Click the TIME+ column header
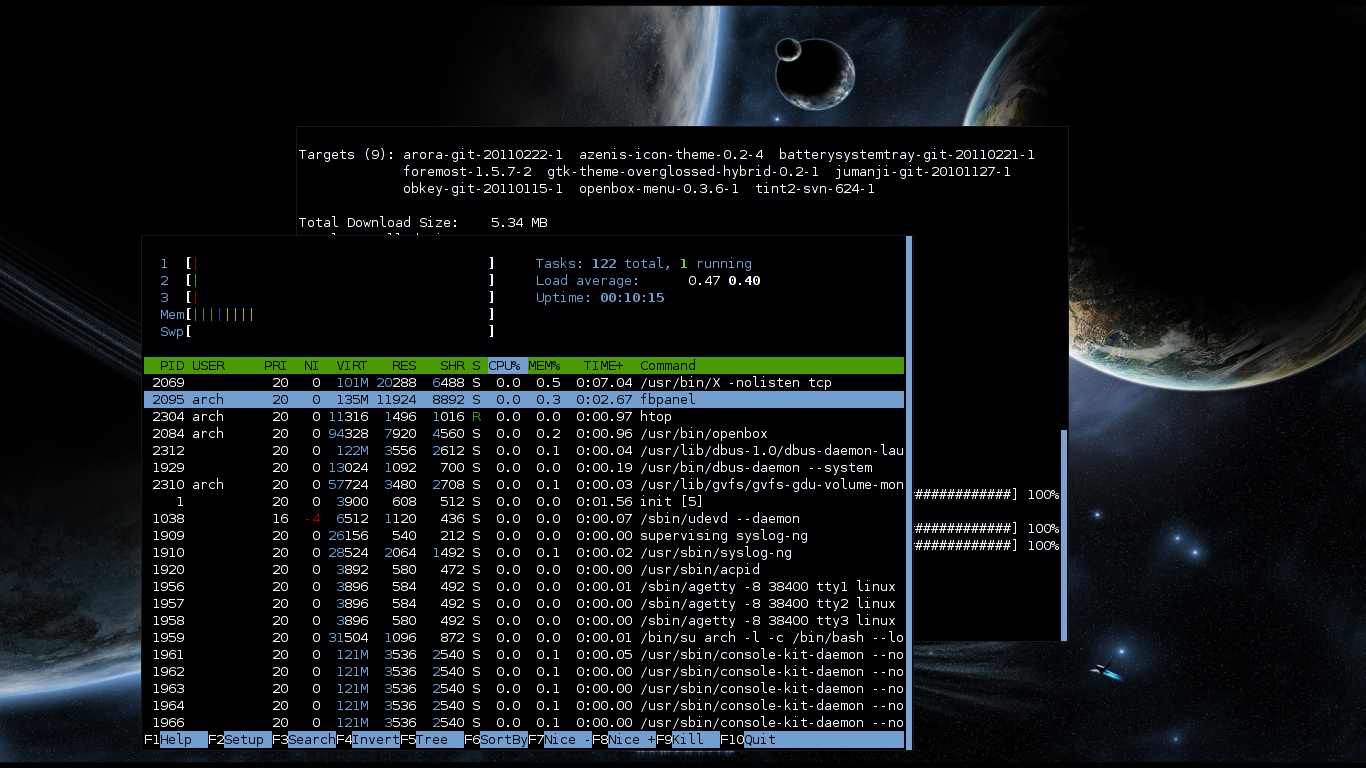Screen dimensions: 1366x768 (x=604, y=366)
